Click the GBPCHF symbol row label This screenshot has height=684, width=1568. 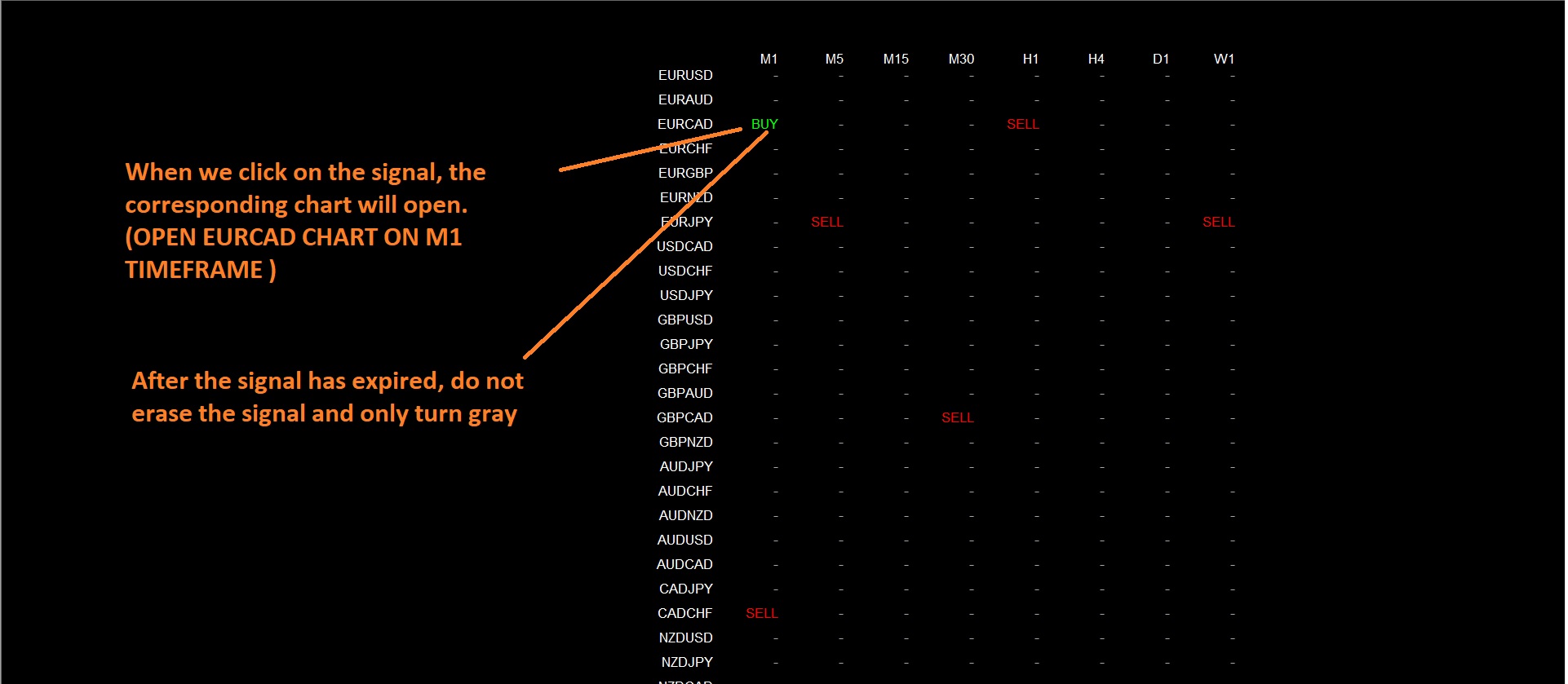685,368
